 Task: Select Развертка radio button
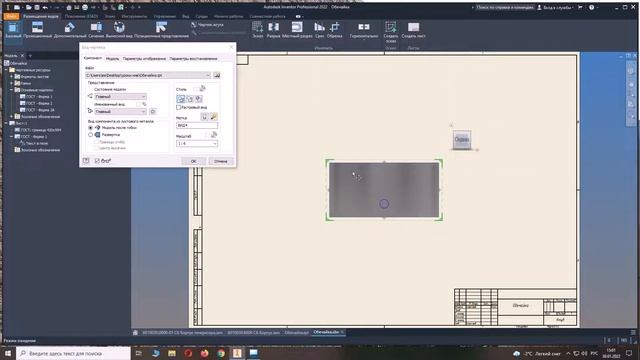(91, 135)
